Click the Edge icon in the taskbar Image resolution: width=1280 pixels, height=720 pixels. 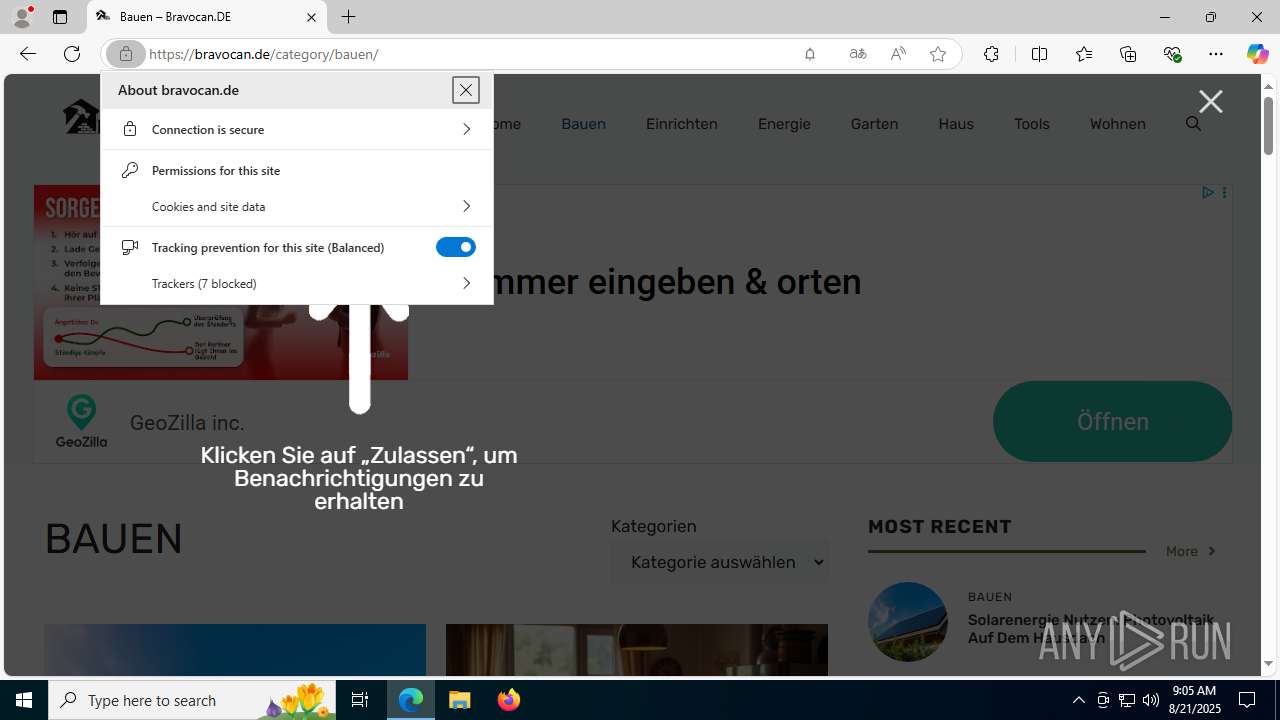pos(411,700)
